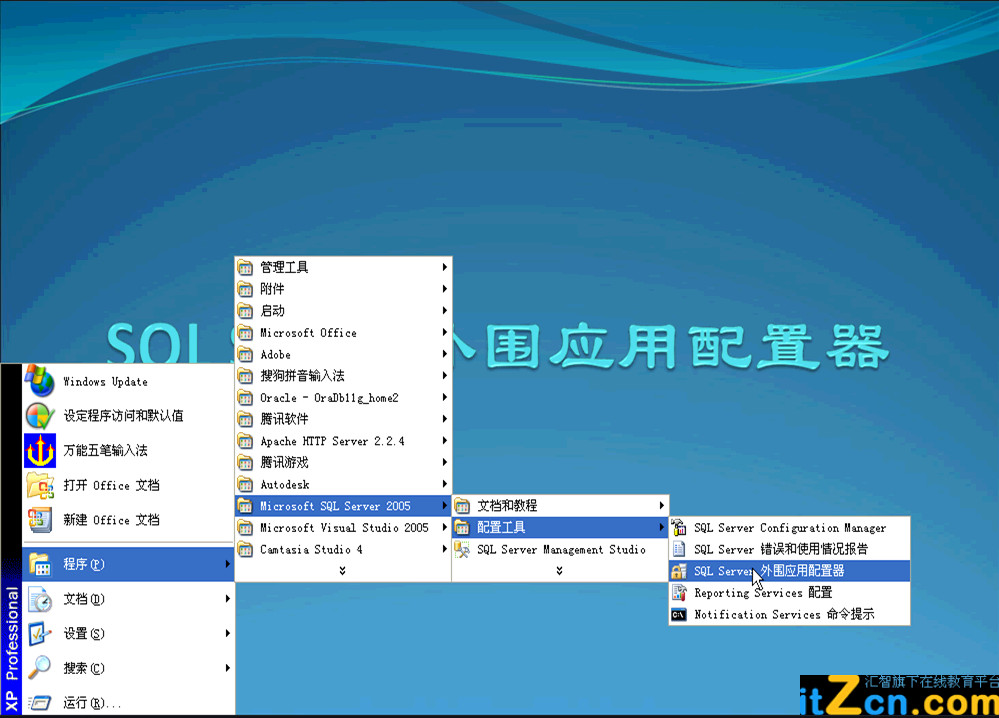Expand the 文档(D) submenu arrow
The image size is (999, 718).
click(227, 599)
